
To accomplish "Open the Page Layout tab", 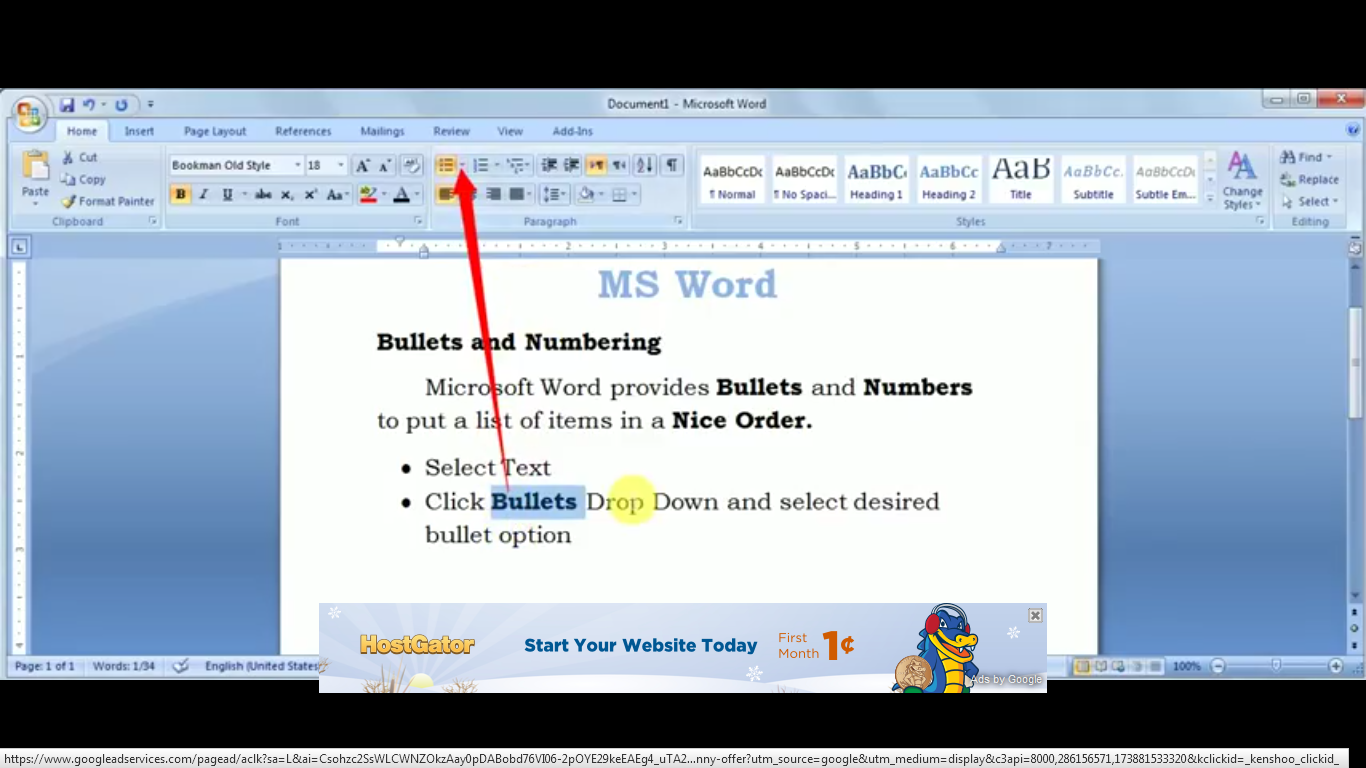I will point(215,131).
